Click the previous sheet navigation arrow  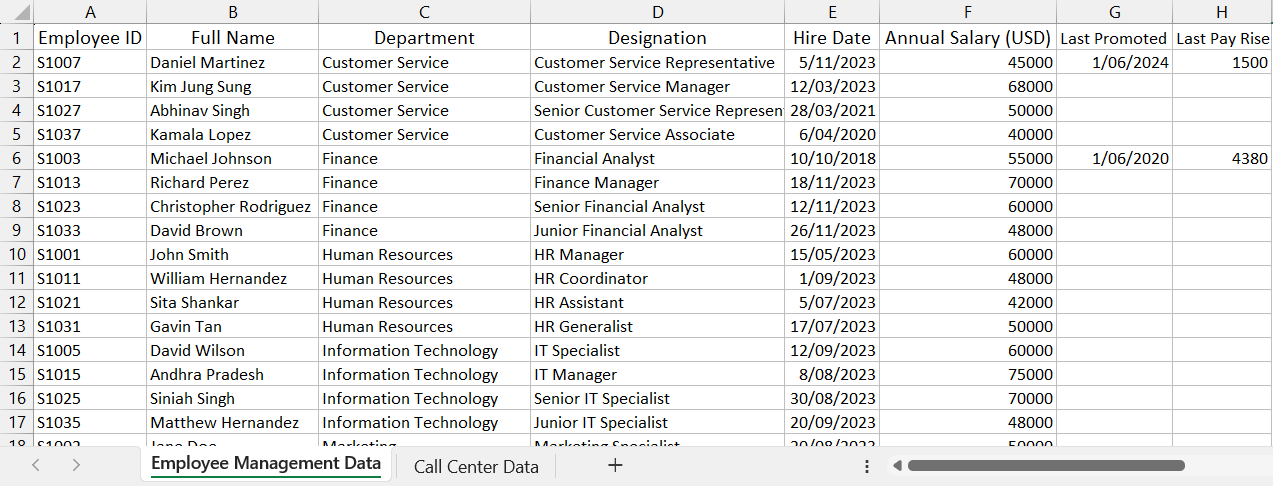tap(36, 465)
